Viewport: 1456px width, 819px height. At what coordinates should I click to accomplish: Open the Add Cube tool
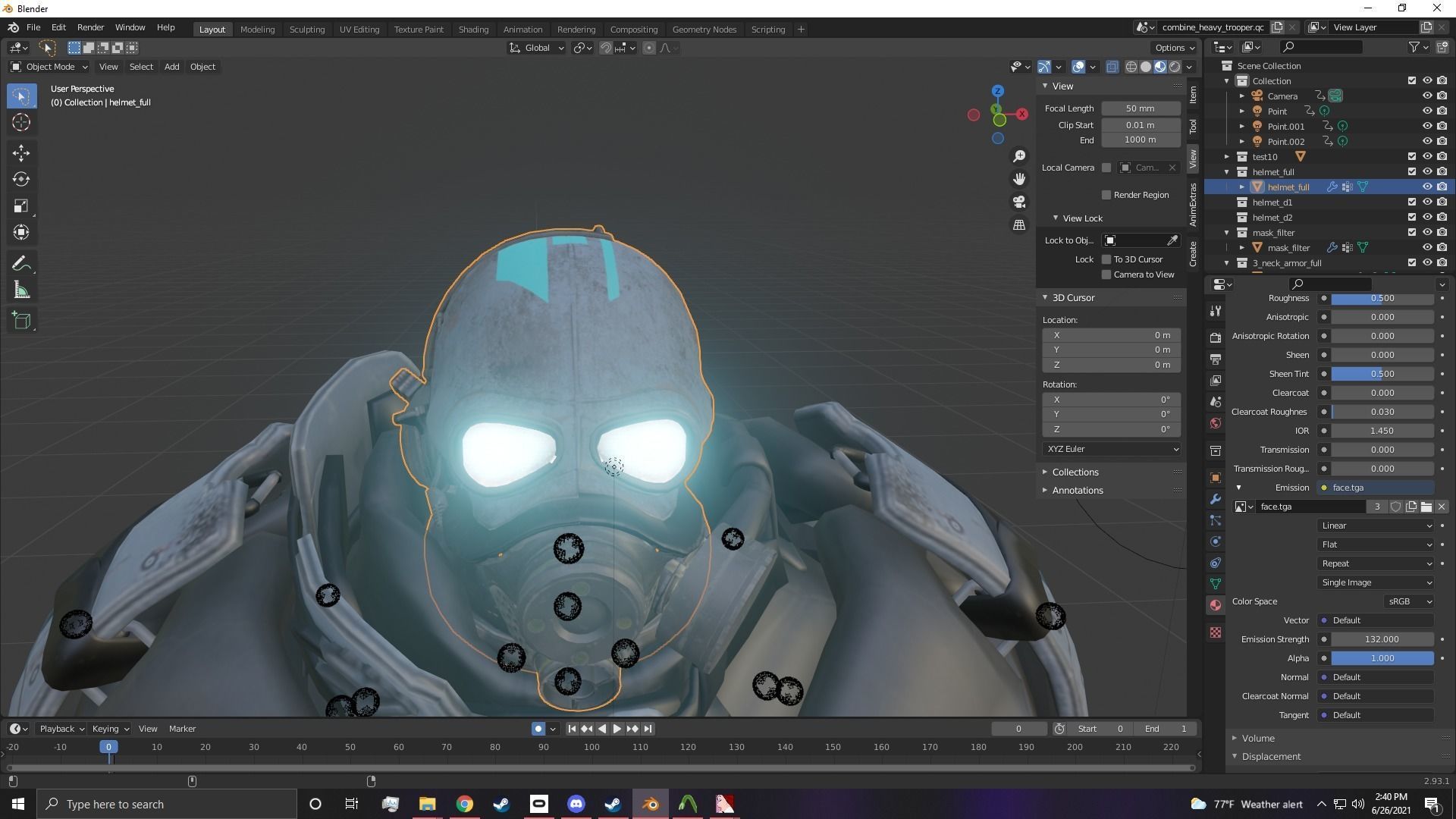click(21, 319)
